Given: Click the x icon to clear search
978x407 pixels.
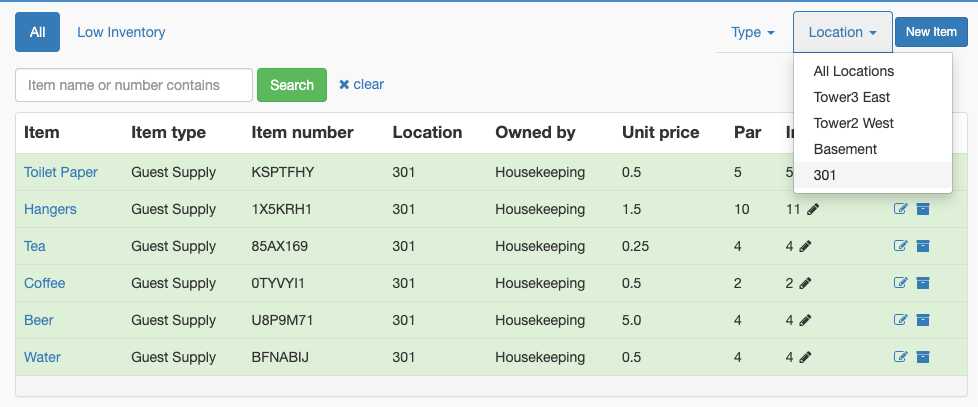Looking at the screenshot, I should coord(344,85).
